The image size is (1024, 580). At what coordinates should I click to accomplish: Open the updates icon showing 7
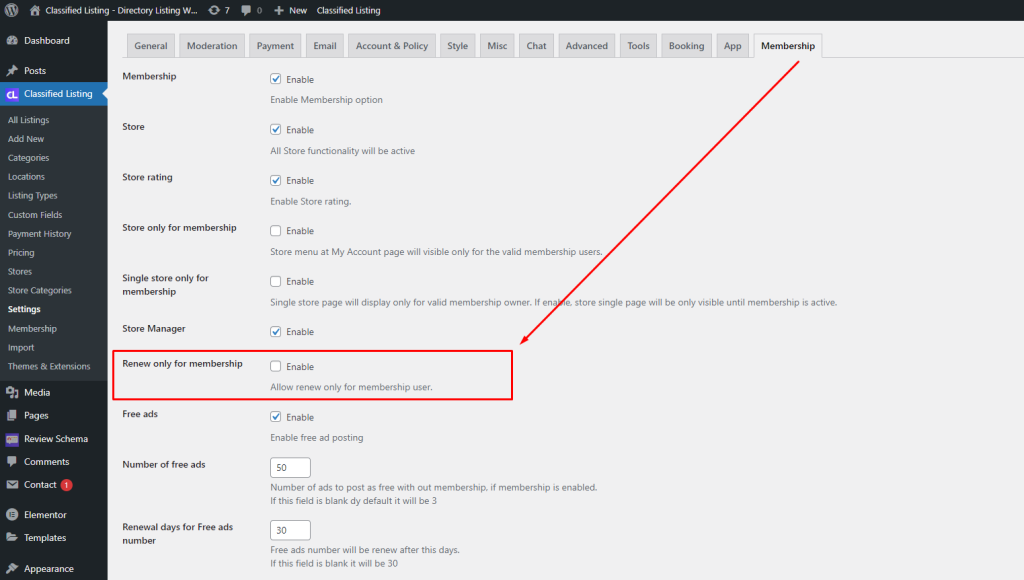[x=214, y=10]
